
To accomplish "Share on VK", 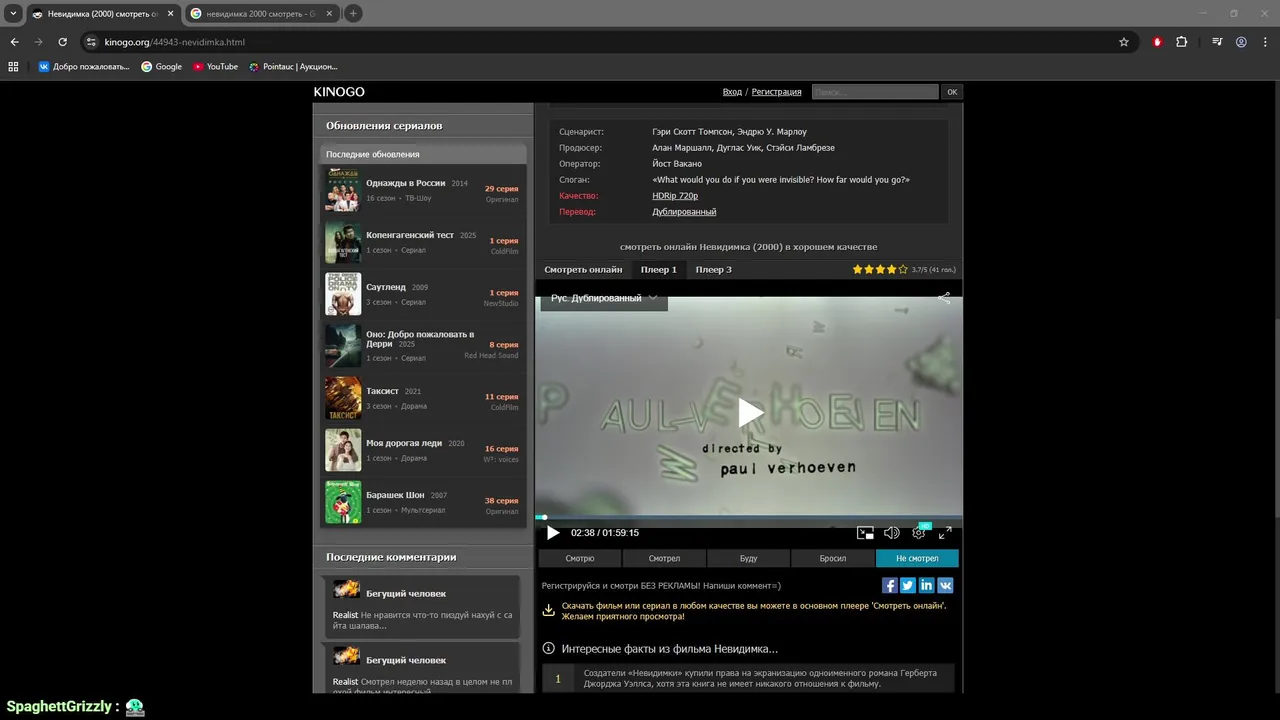I will 945,586.
